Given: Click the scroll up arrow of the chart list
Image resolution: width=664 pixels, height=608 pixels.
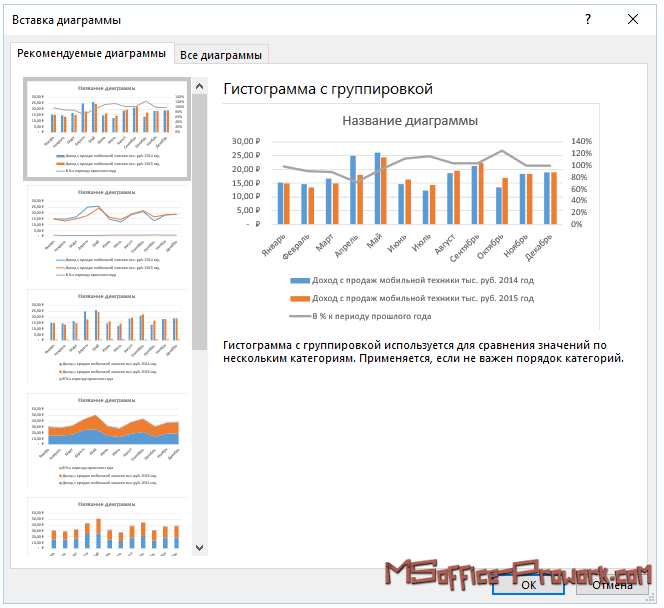Looking at the screenshot, I should tap(199, 86).
